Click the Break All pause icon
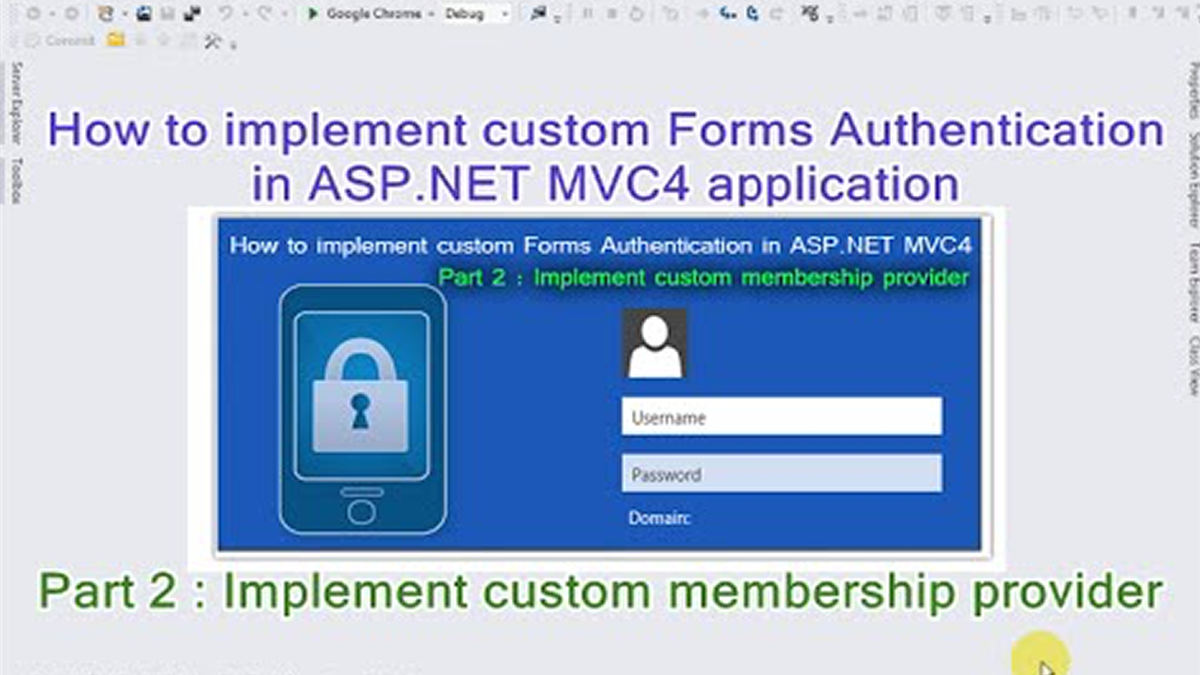 pyautogui.click(x=587, y=14)
